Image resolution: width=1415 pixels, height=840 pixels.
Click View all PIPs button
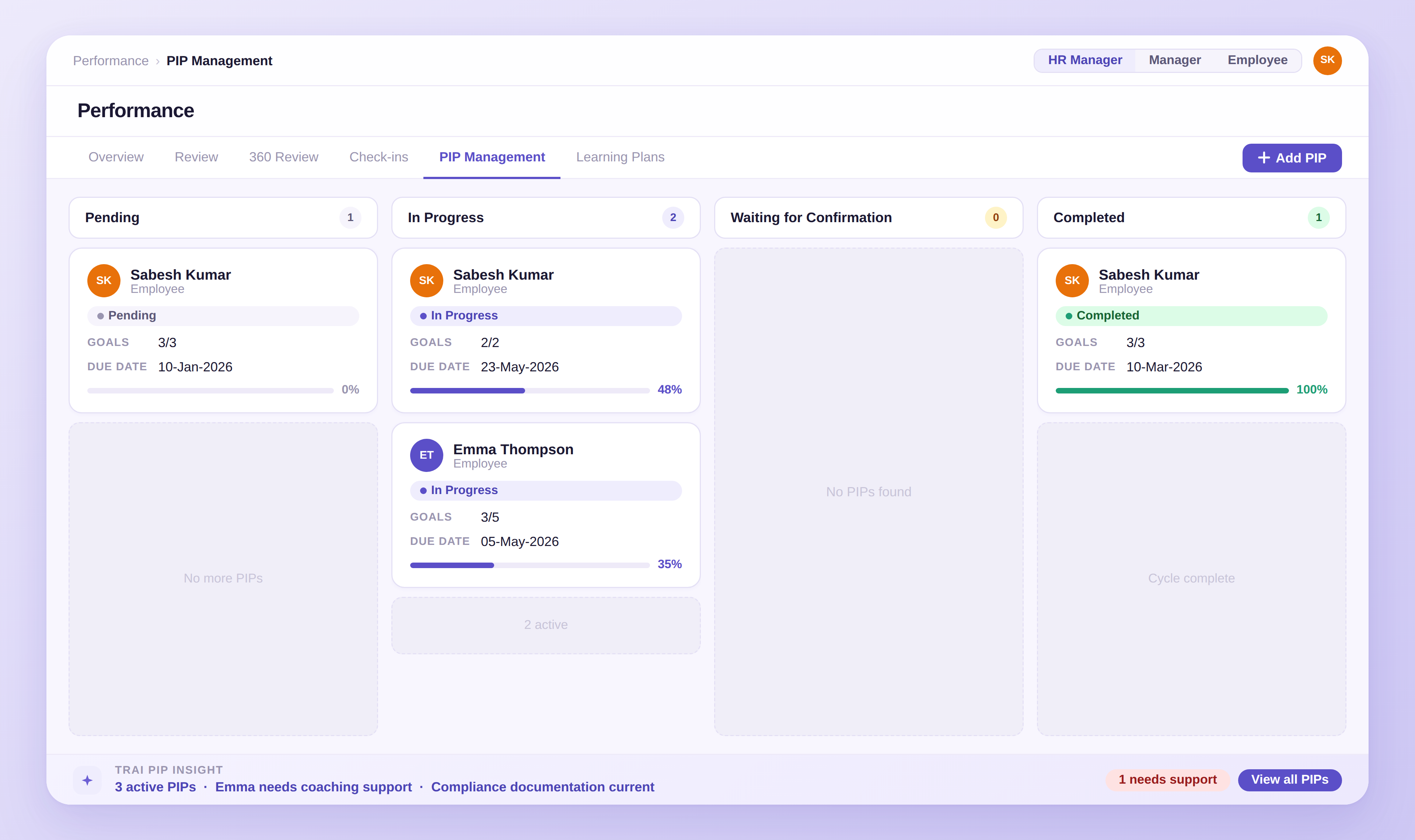pyautogui.click(x=1289, y=780)
